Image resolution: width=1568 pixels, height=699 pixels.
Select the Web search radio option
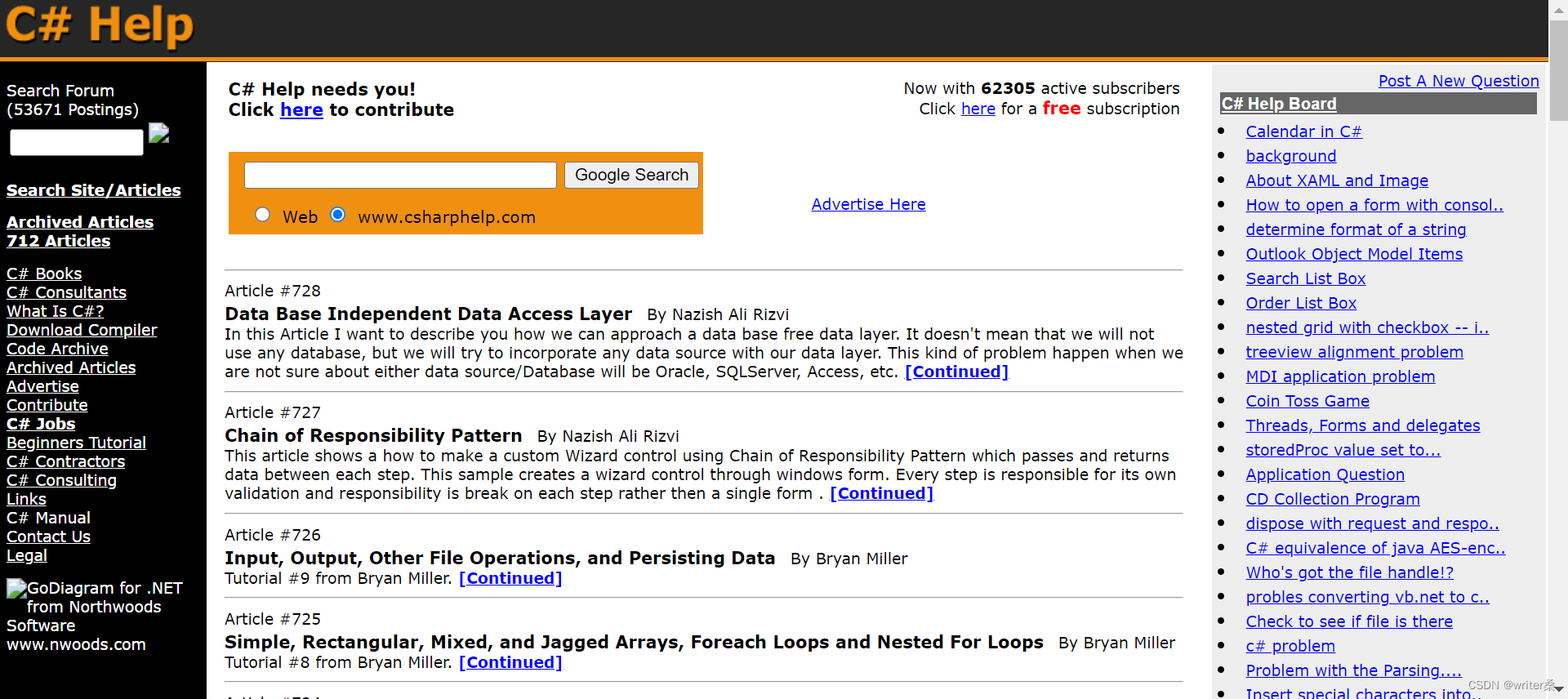(x=262, y=215)
